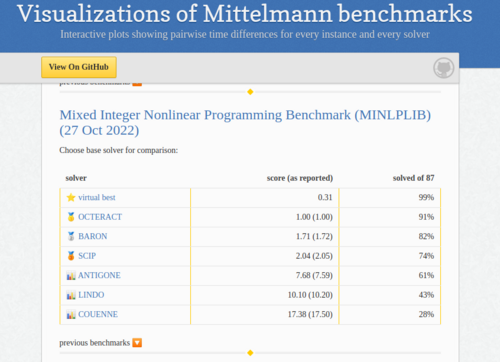Click the 99% solved value
The width and height of the screenshot is (500, 362).
[x=426, y=197]
